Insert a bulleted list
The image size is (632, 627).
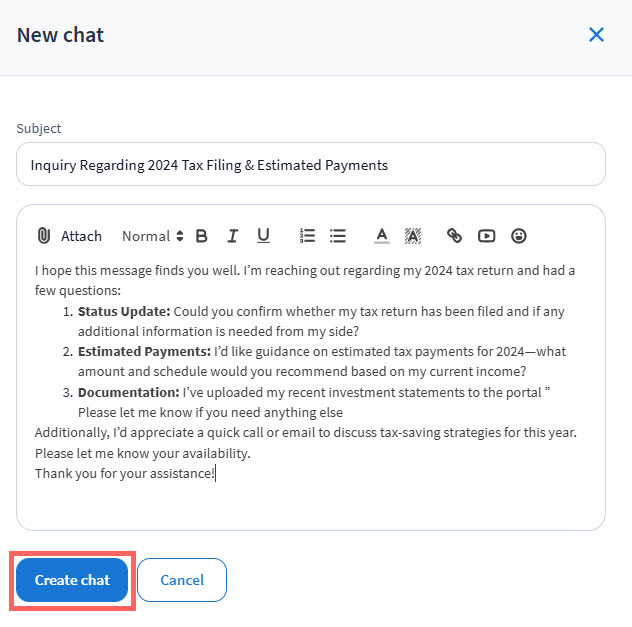[338, 236]
